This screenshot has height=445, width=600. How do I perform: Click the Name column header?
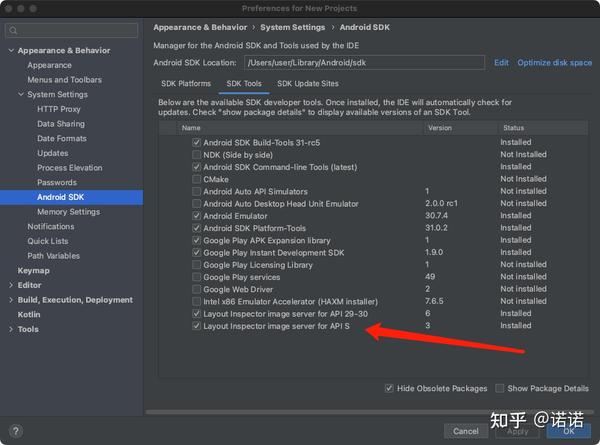[x=191, y=128]
